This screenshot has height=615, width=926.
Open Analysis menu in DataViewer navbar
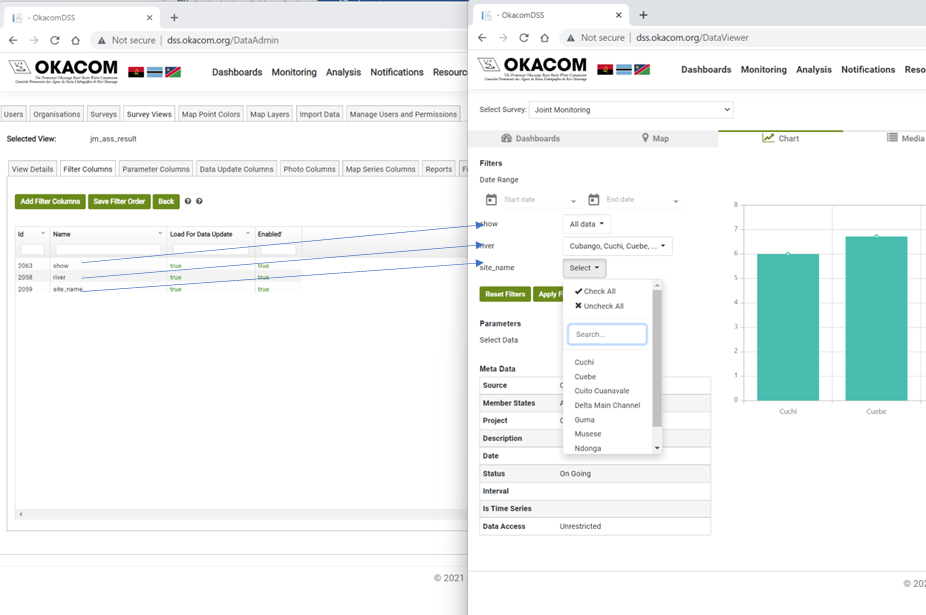814,70
